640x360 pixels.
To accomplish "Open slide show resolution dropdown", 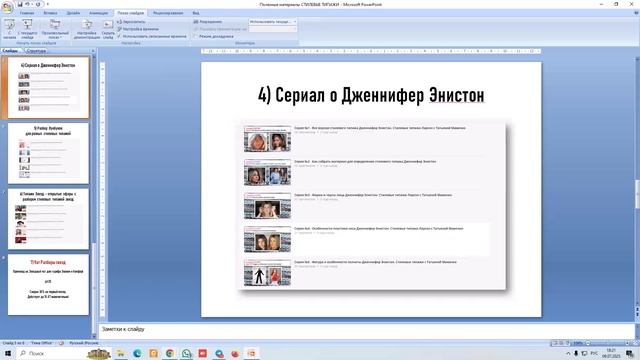I will [x=273, y=22].
